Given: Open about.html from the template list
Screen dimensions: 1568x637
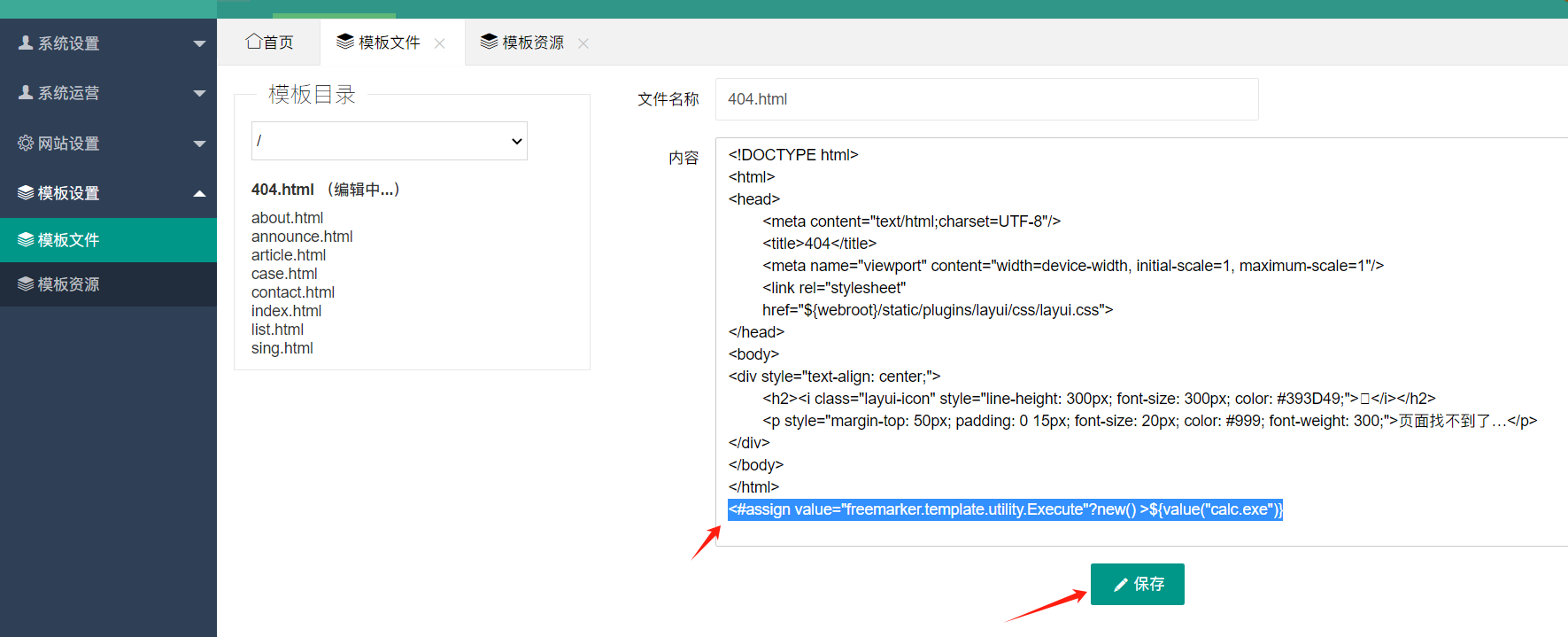Looking at the screenshot, I should (287, 218).
